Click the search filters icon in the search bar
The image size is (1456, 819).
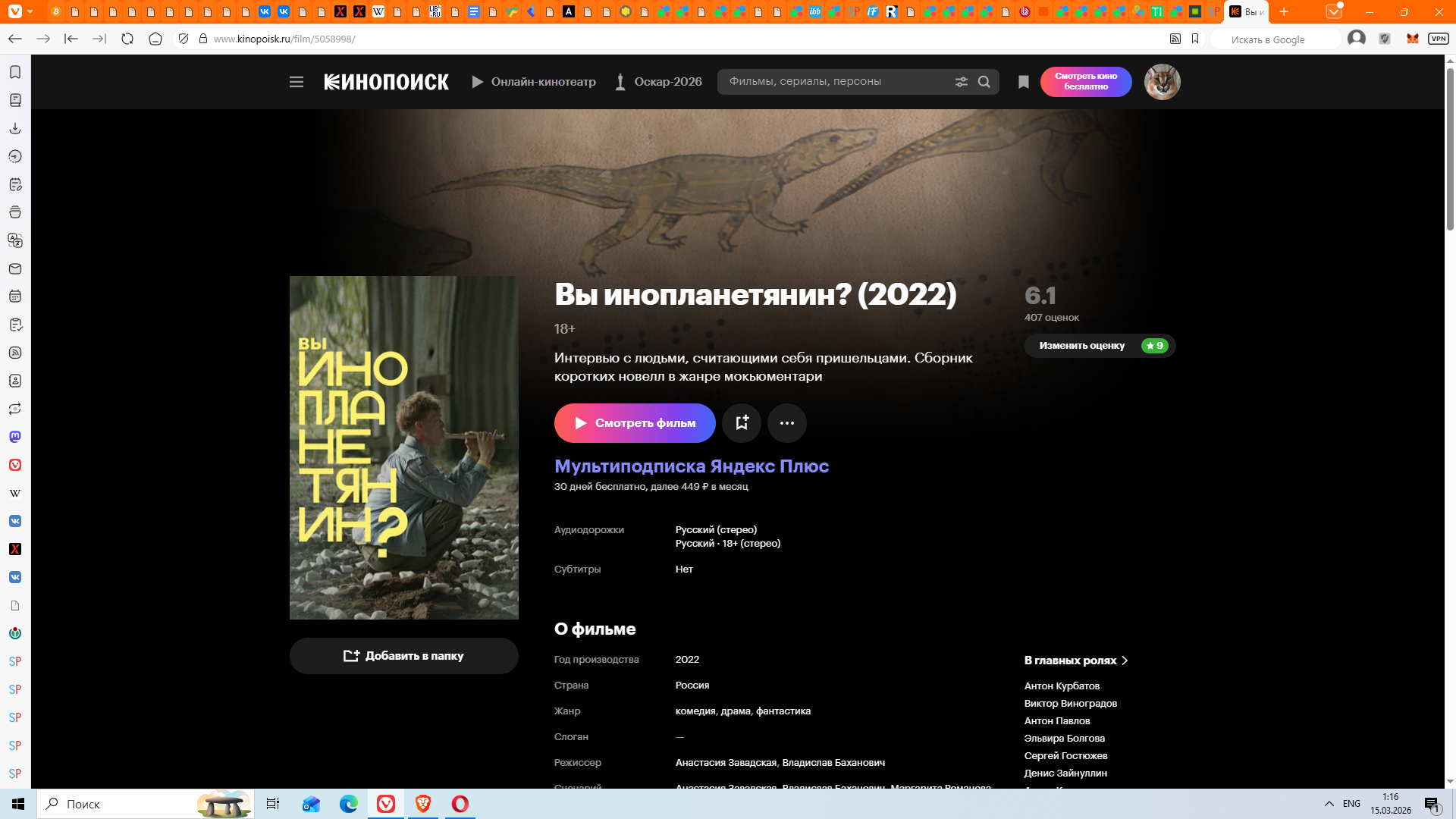[961, 82]
